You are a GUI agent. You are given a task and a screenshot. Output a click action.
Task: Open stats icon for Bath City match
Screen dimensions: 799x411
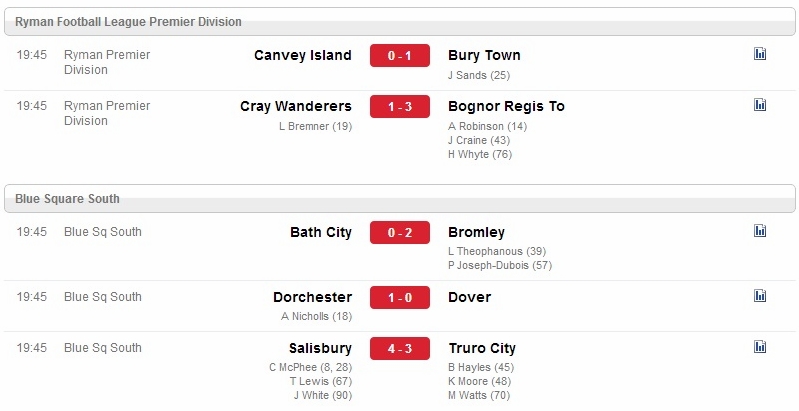click(x=760, y=230)
